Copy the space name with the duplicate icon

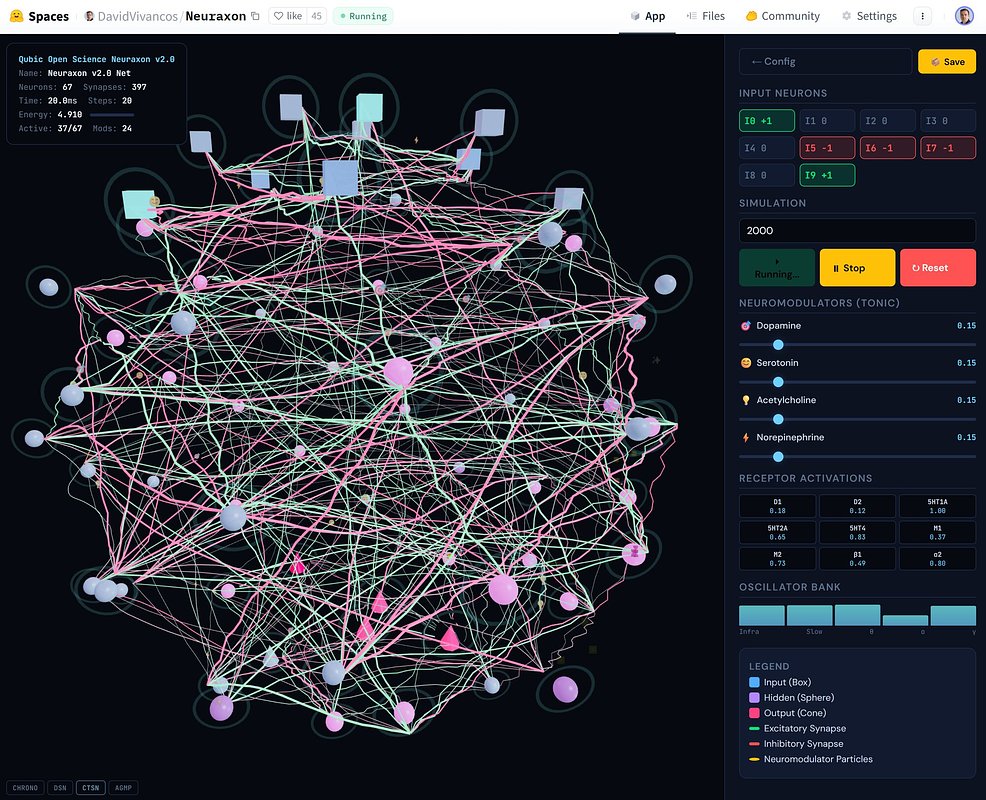point(253,16)
